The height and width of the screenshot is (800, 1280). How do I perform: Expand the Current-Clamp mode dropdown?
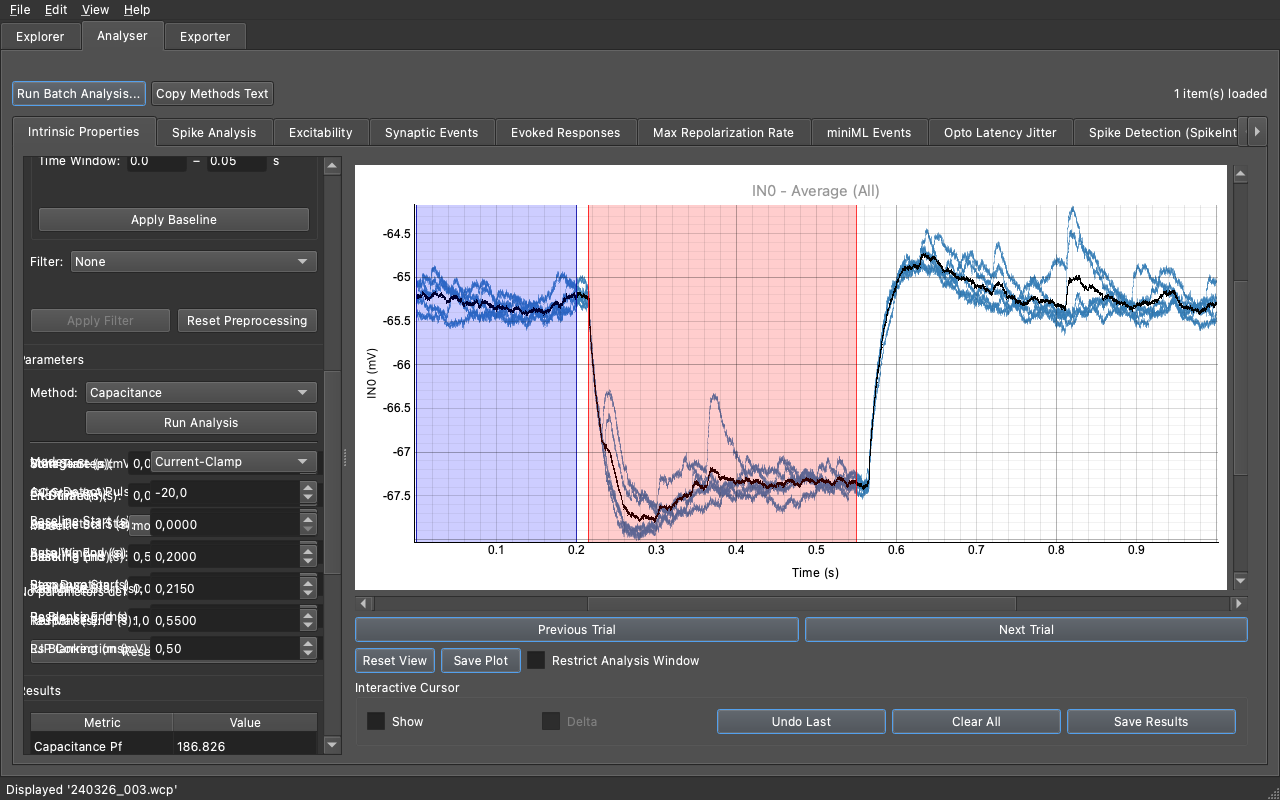tap(233, 461)
